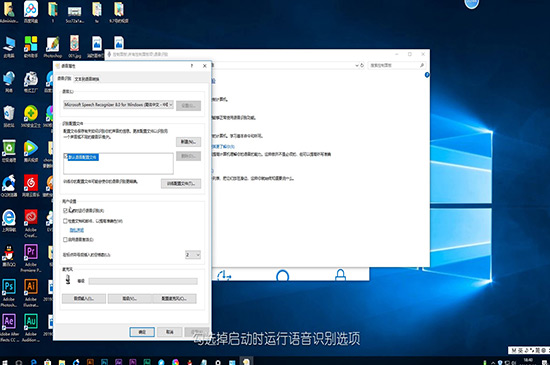The height and width of the screenshot is (365, 550).
Task: Launch the Tencent Video desktop shortcut
Action: pyautogui.click(x=31, y=151)
